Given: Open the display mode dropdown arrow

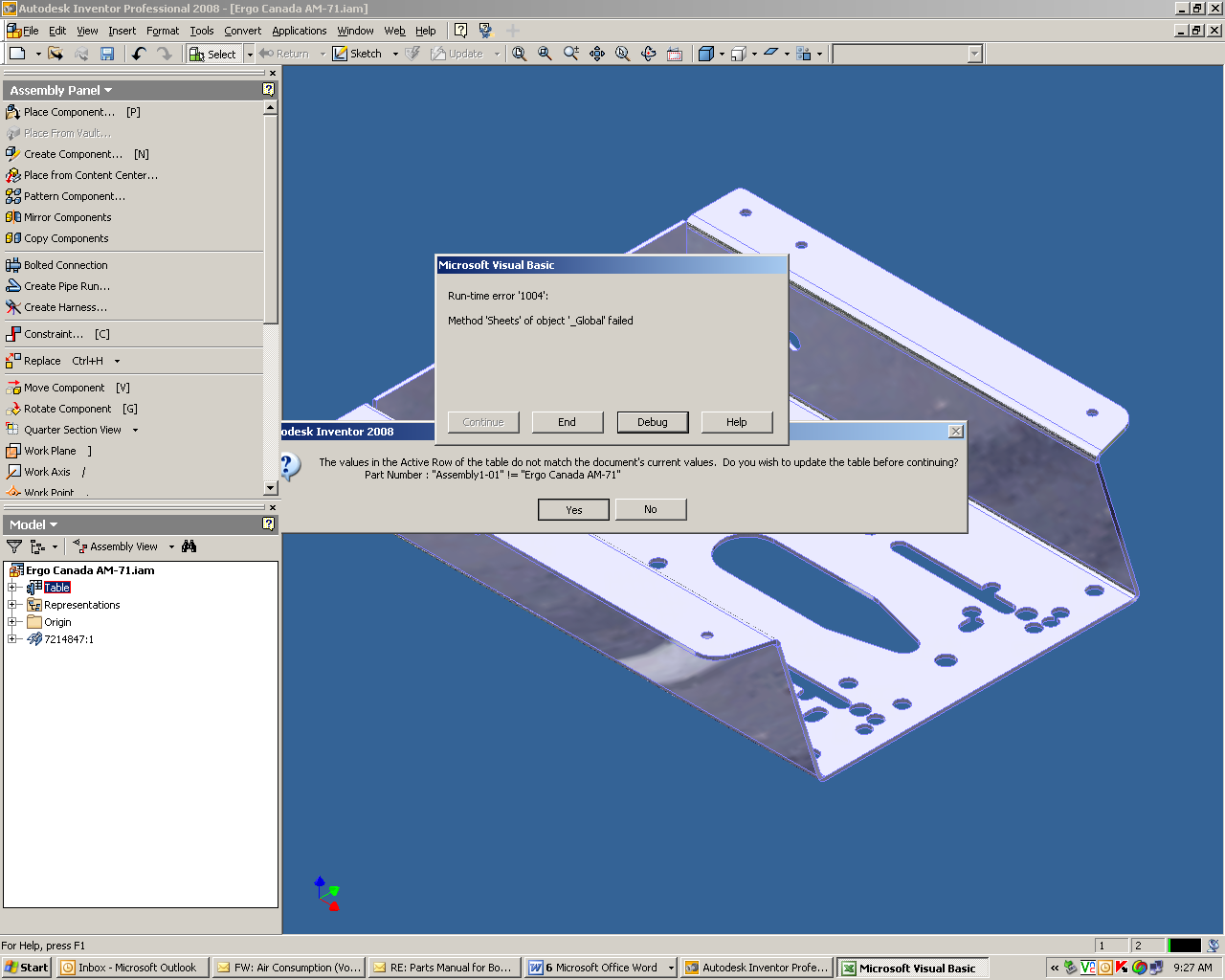Looking at the screenshot, I should point(722,54).
